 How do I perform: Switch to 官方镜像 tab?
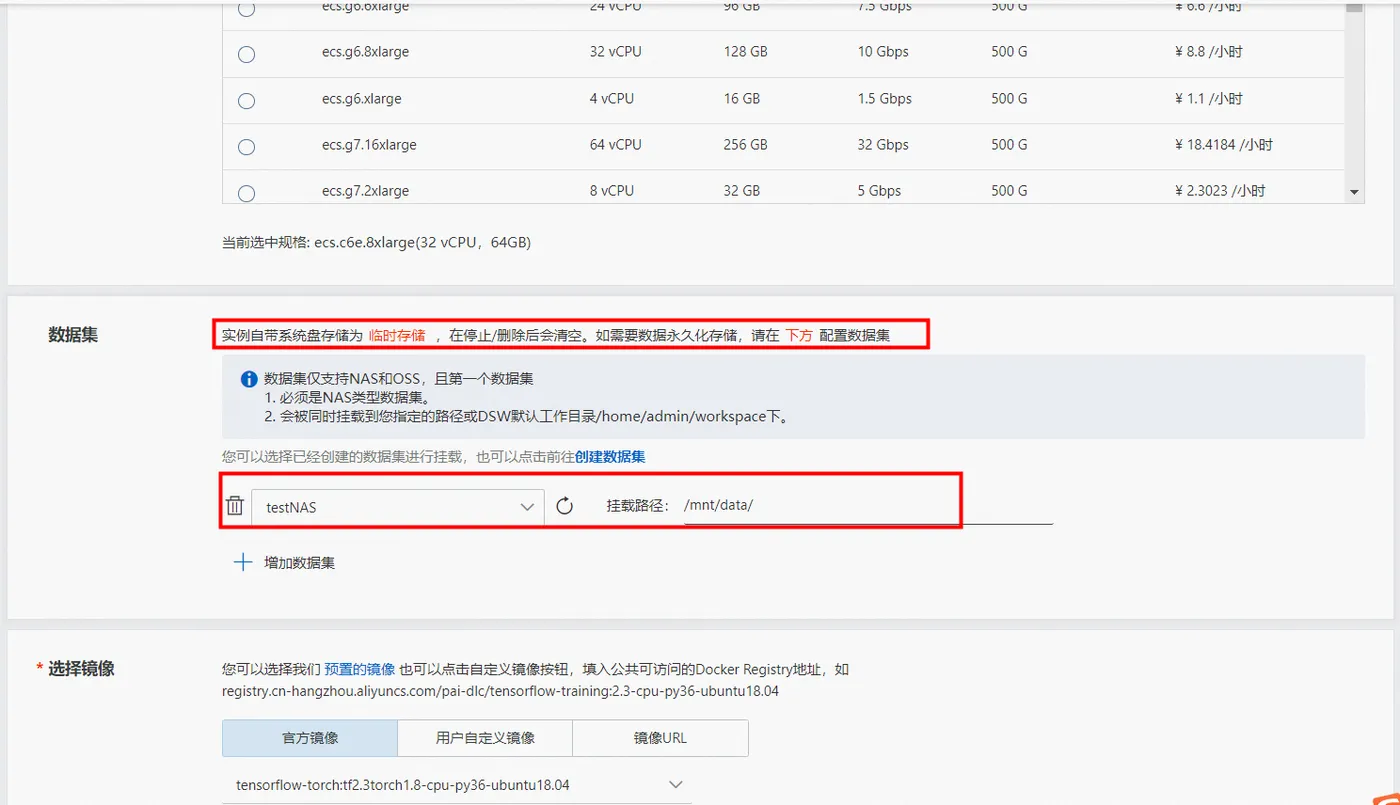(x=310, y=738)
